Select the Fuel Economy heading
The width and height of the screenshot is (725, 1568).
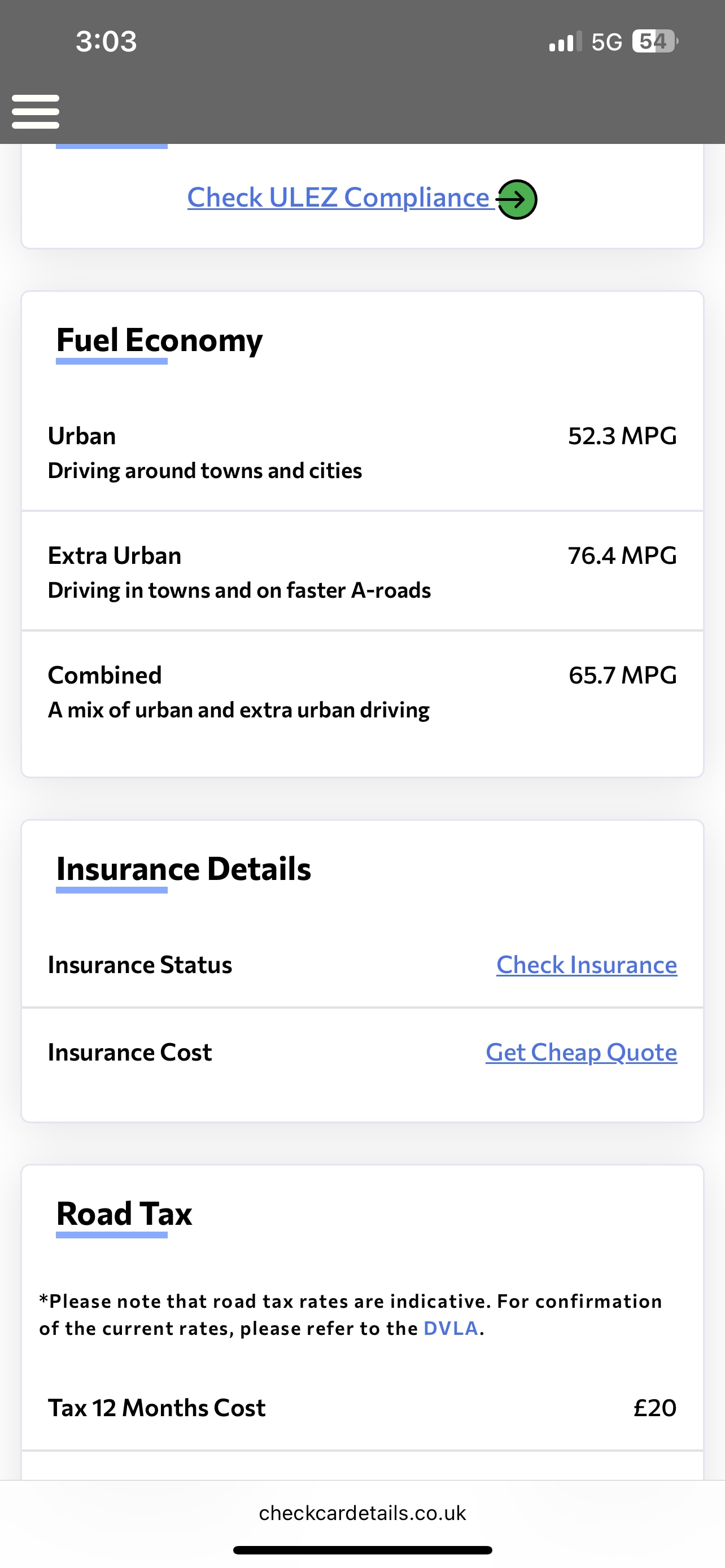(x=159, y=340)
